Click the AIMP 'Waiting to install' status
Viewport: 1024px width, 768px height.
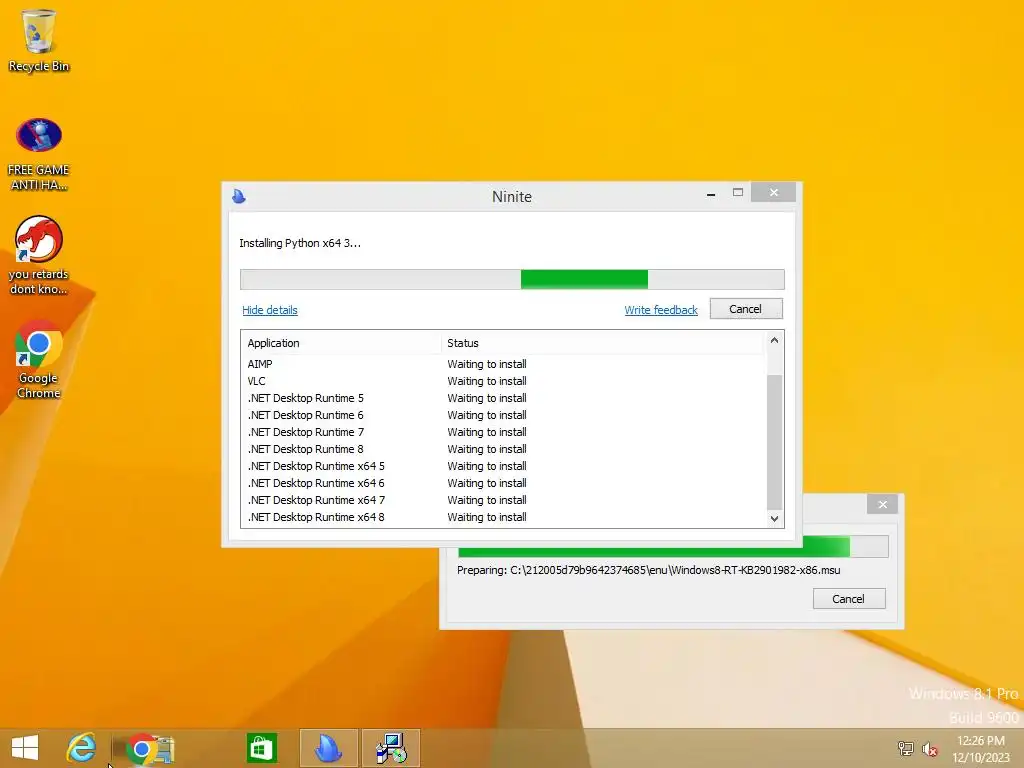(487, 364)
